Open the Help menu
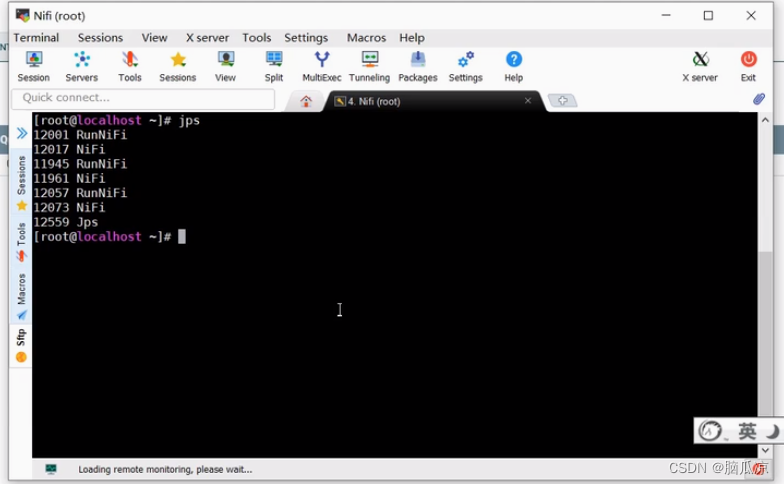 [412, 38]
